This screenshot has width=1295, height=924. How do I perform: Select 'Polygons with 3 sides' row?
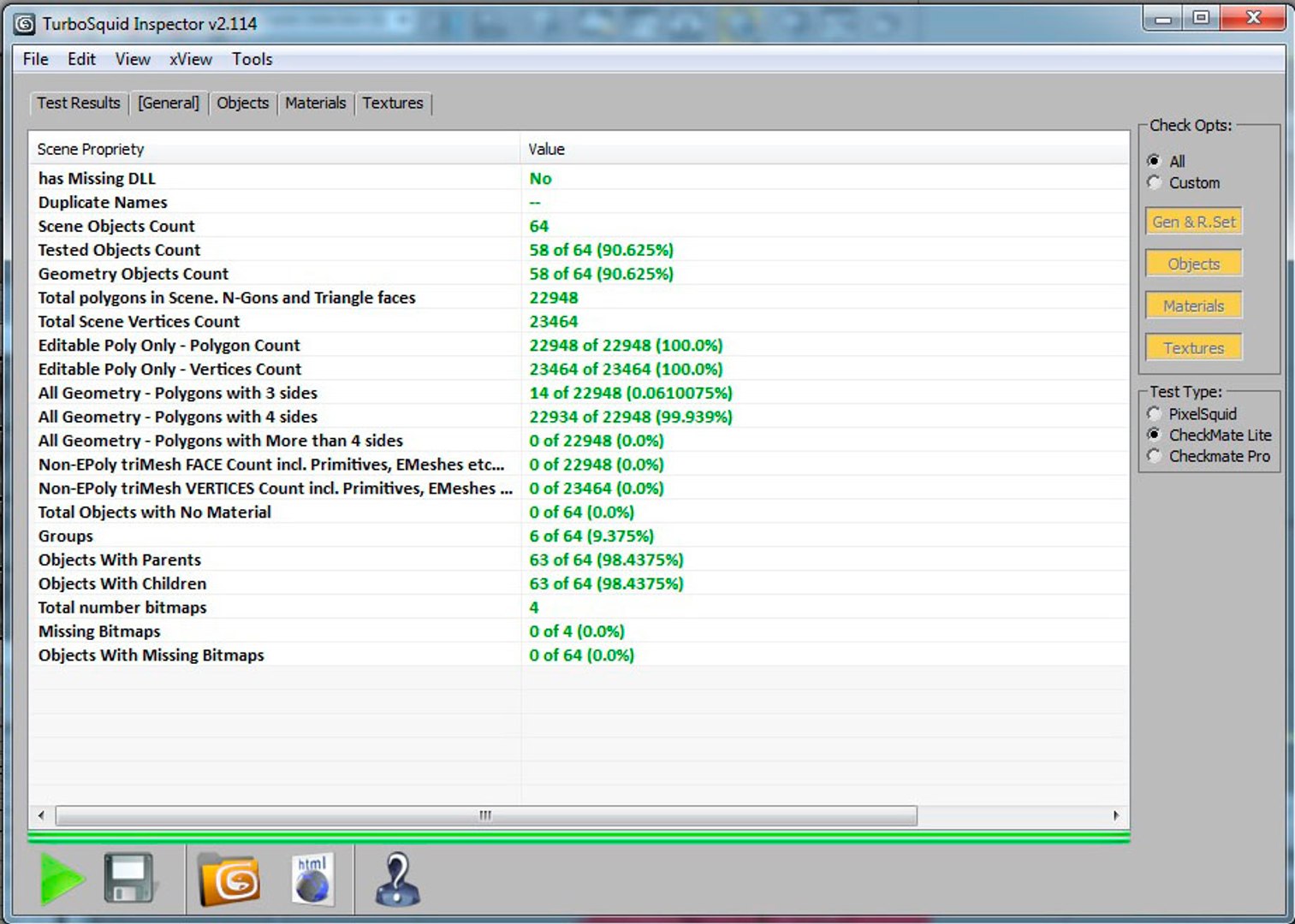pyautogui.click(x=579, y=393)
